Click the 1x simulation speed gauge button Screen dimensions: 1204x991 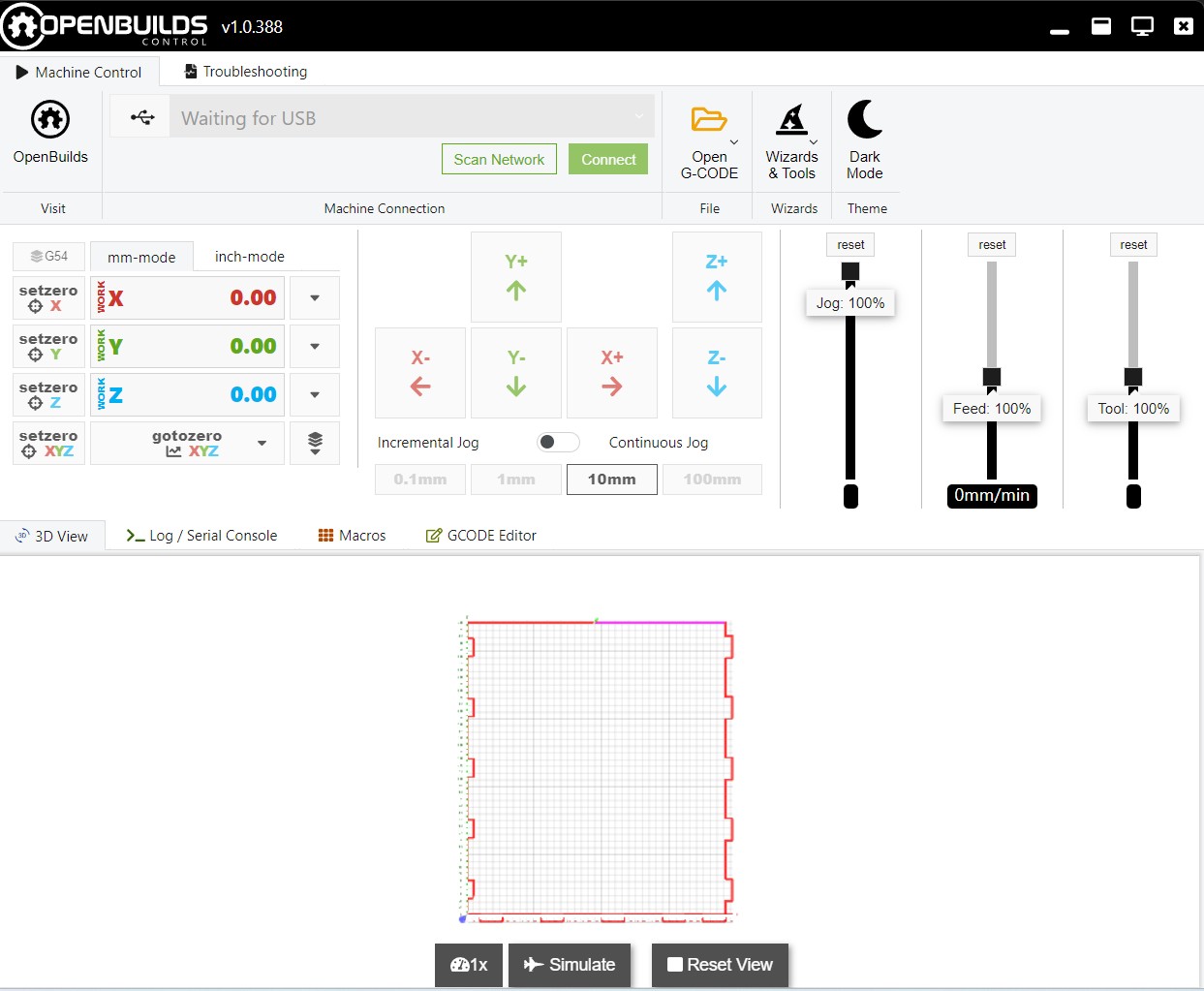(469, 965)
